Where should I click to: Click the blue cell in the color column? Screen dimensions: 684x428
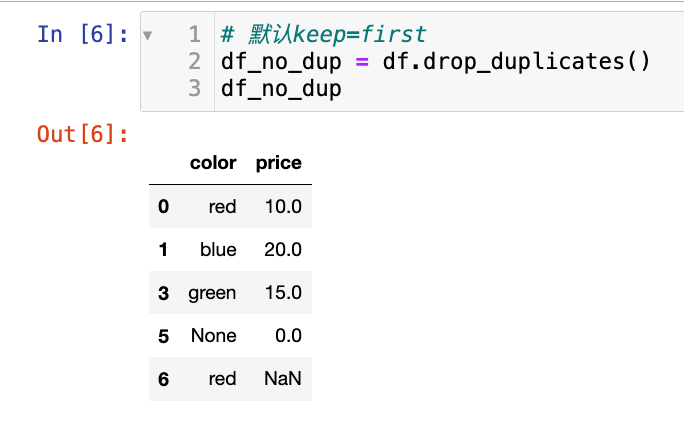tap(218, 250)
